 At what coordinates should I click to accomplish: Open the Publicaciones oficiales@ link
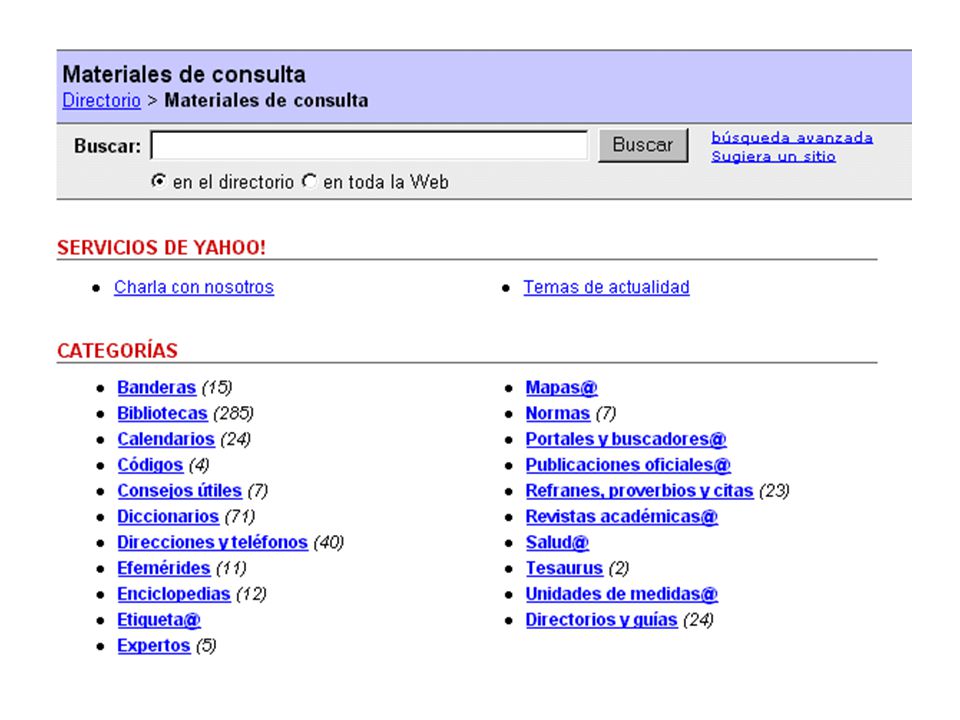click(628, 465)
